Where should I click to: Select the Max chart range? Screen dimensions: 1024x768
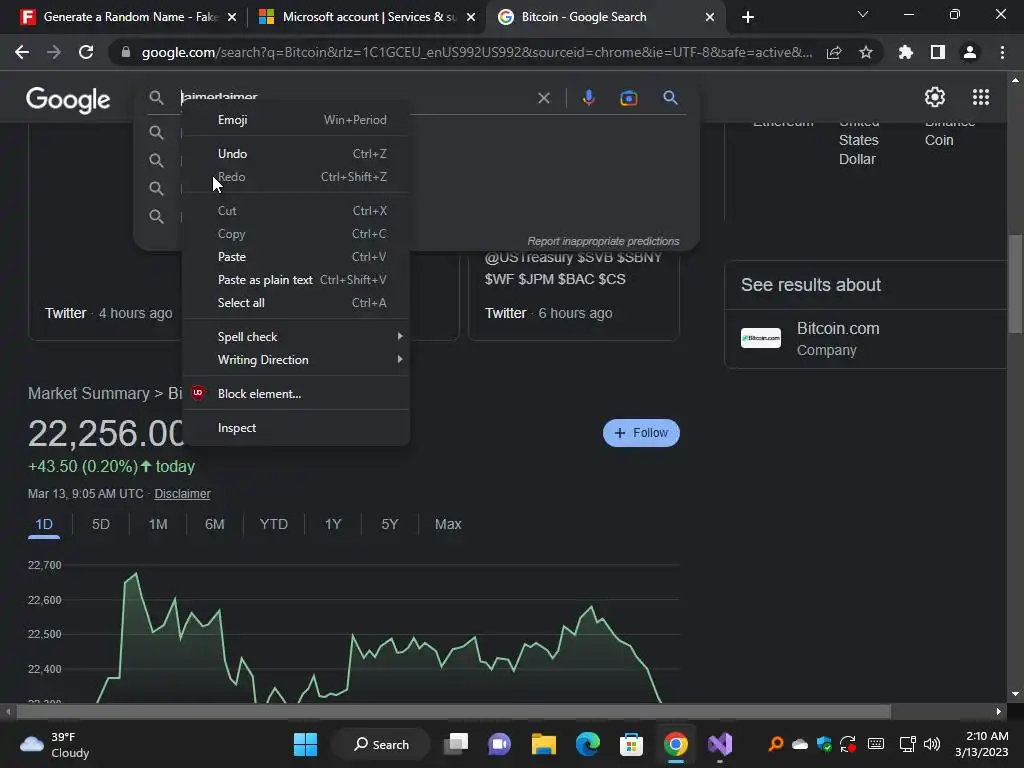point(448,524)
